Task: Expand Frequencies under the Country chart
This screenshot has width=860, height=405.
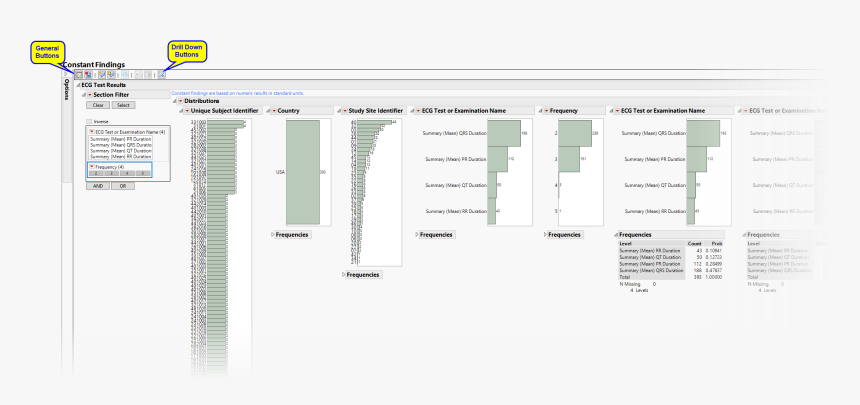Action: pos(290,234)
